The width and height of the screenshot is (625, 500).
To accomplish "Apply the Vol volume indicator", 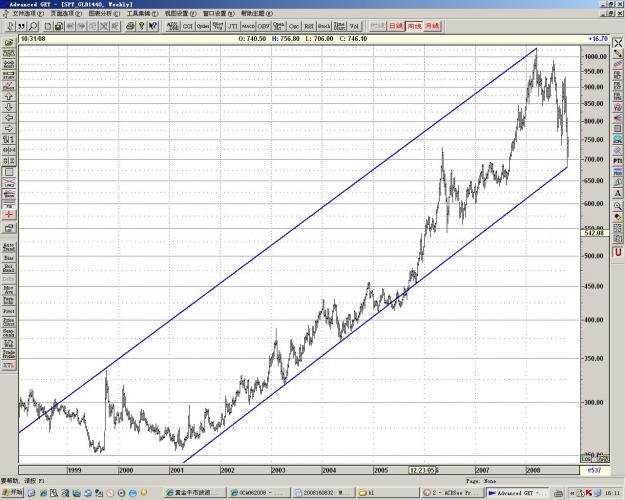I will [x=354, y=26].
